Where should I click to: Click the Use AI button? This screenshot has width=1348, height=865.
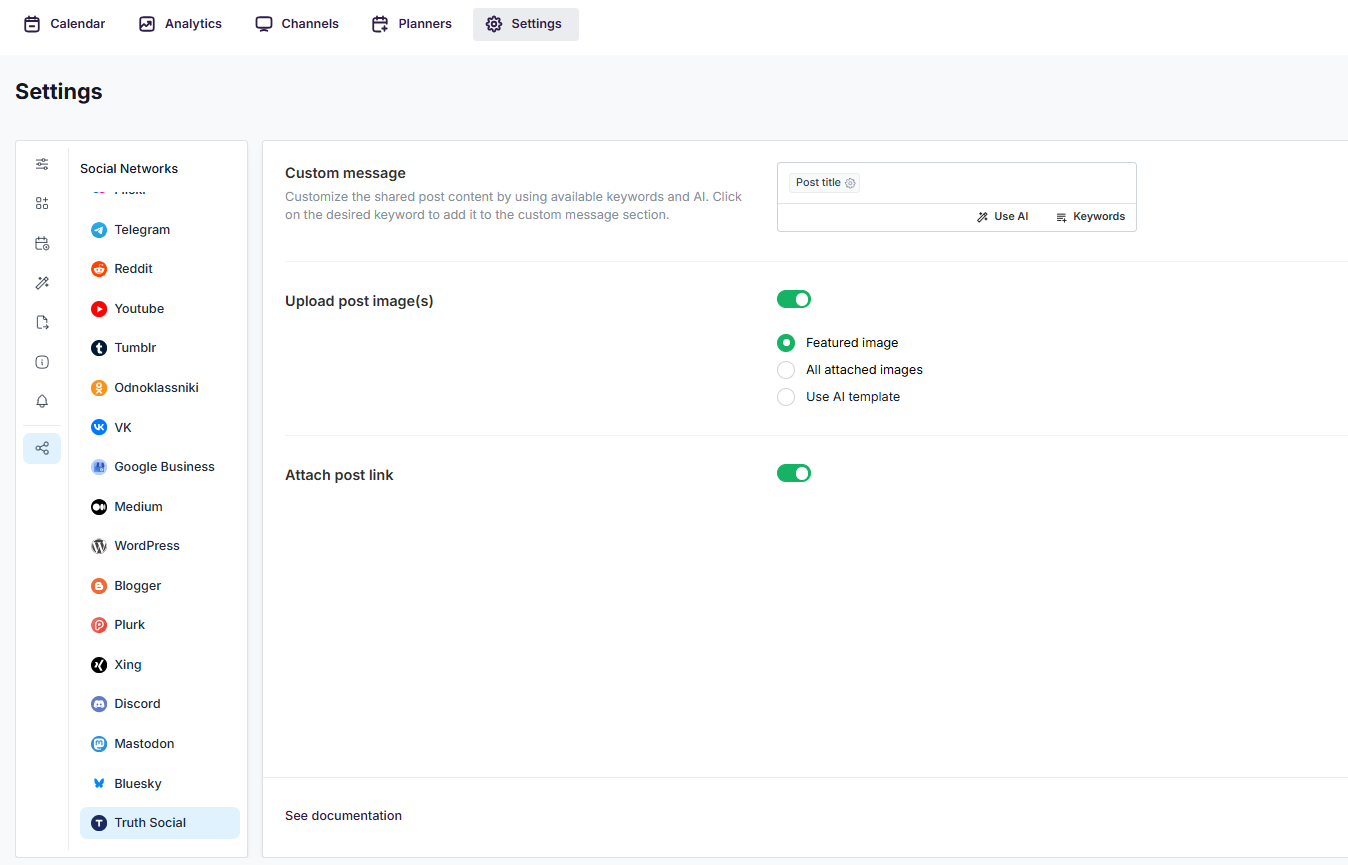click(1003, 217)
